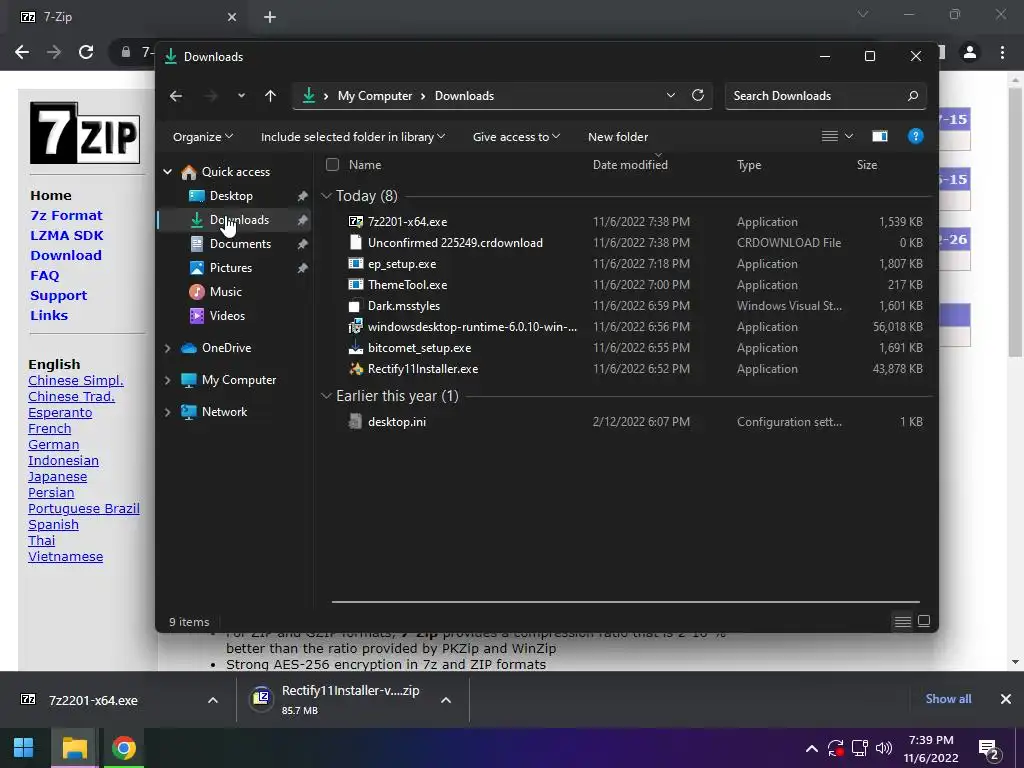This screenshot has height=768, width=1024.
Task: Switch the 7-Zip site to German
Action: pyautogui.click(x=54, y=445)
